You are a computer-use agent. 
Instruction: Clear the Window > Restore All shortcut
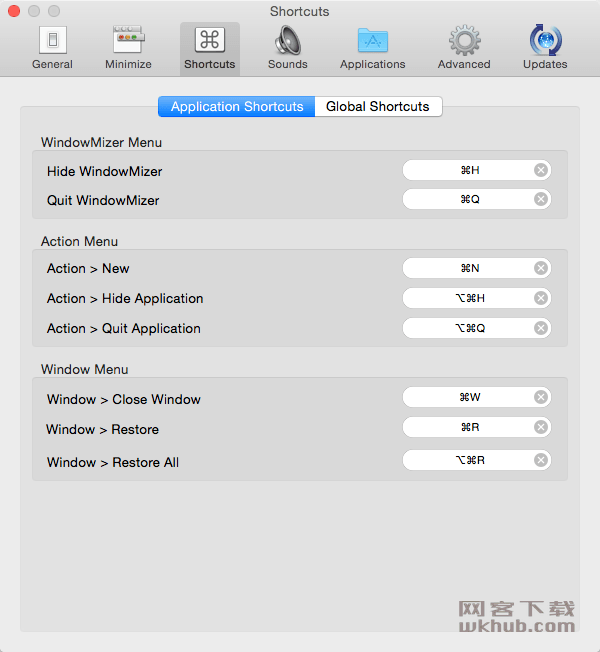point(541,460)
